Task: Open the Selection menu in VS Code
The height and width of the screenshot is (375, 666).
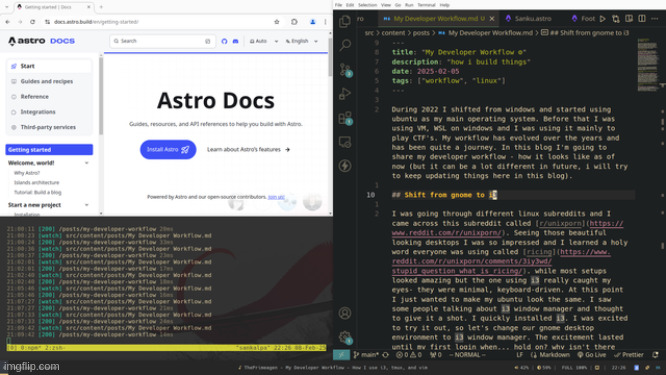Action: [x=367, y=5]
